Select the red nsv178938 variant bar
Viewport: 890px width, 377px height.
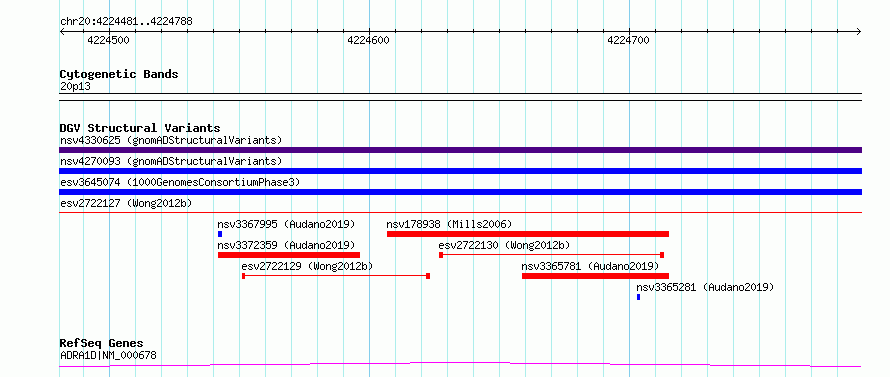528,234
